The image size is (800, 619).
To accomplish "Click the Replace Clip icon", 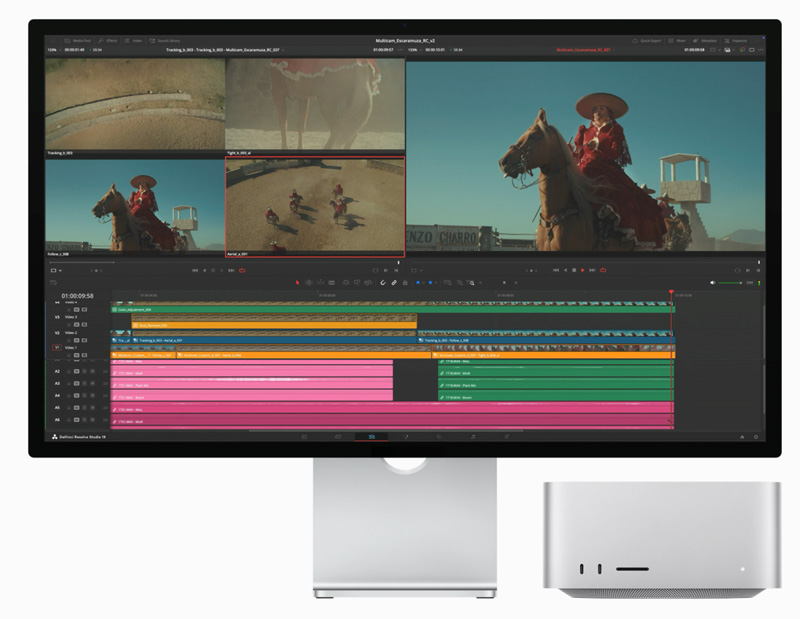I will [368, 283].
